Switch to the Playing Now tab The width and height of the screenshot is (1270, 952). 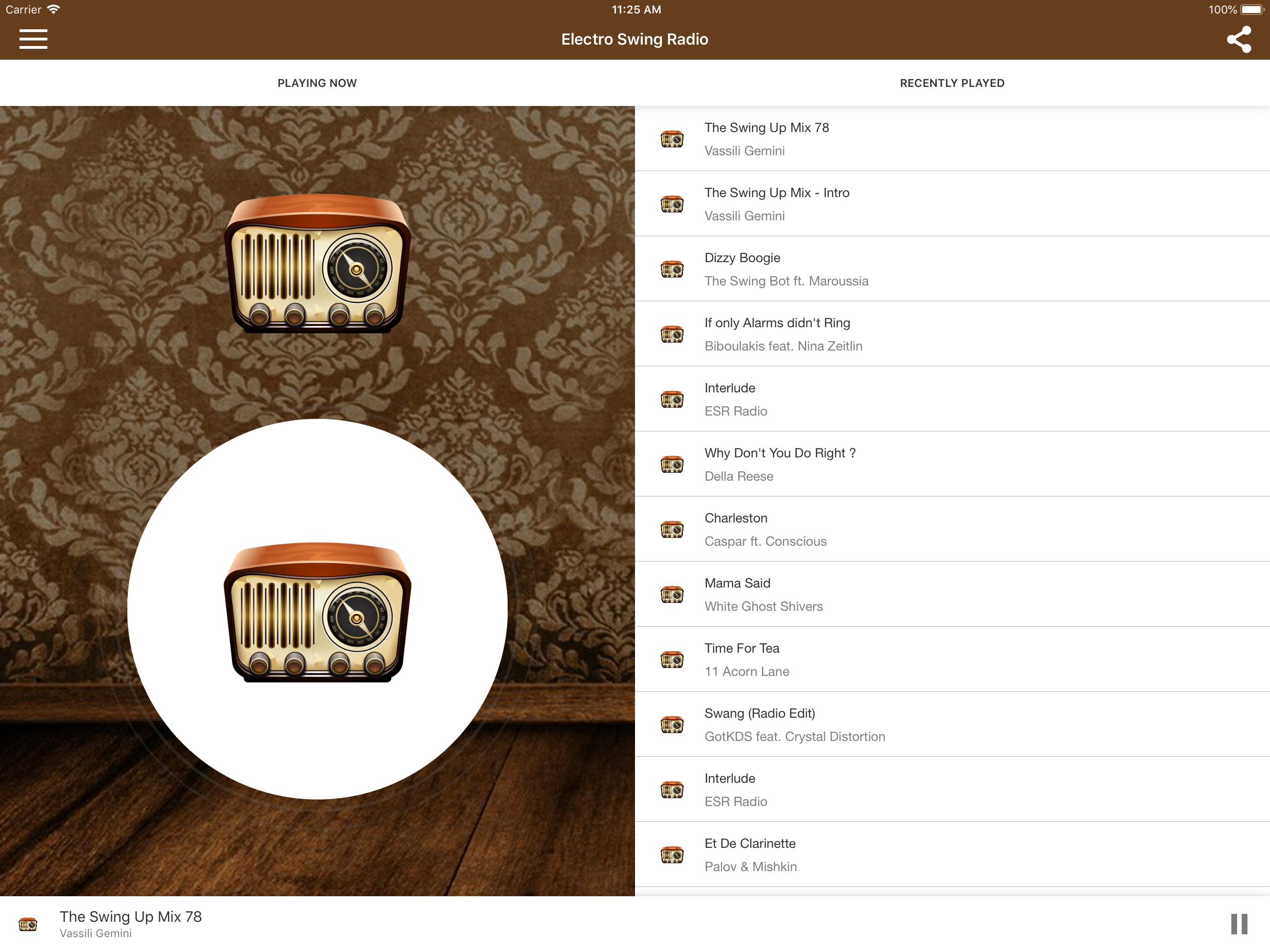tap(317, 83)
